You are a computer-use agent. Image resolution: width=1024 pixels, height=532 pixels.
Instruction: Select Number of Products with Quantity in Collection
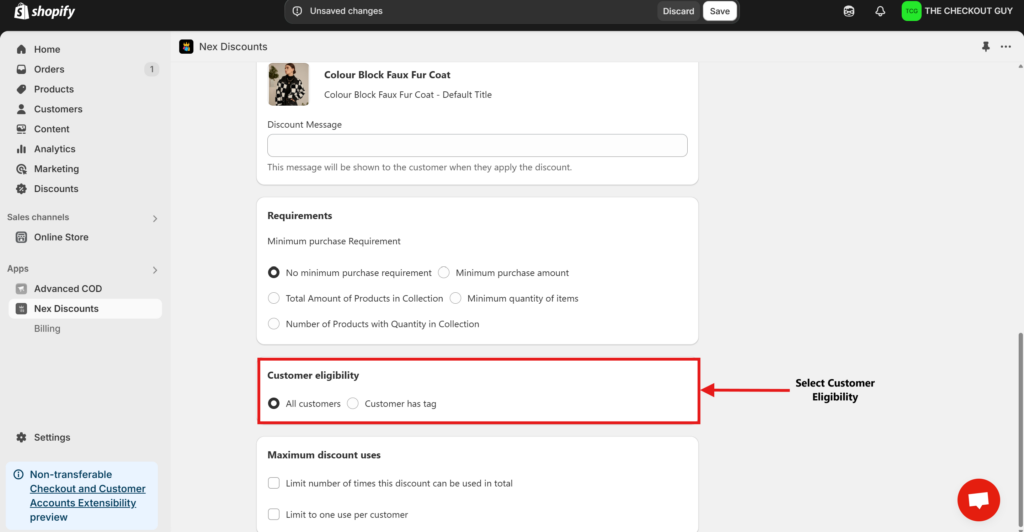[274, 324]
